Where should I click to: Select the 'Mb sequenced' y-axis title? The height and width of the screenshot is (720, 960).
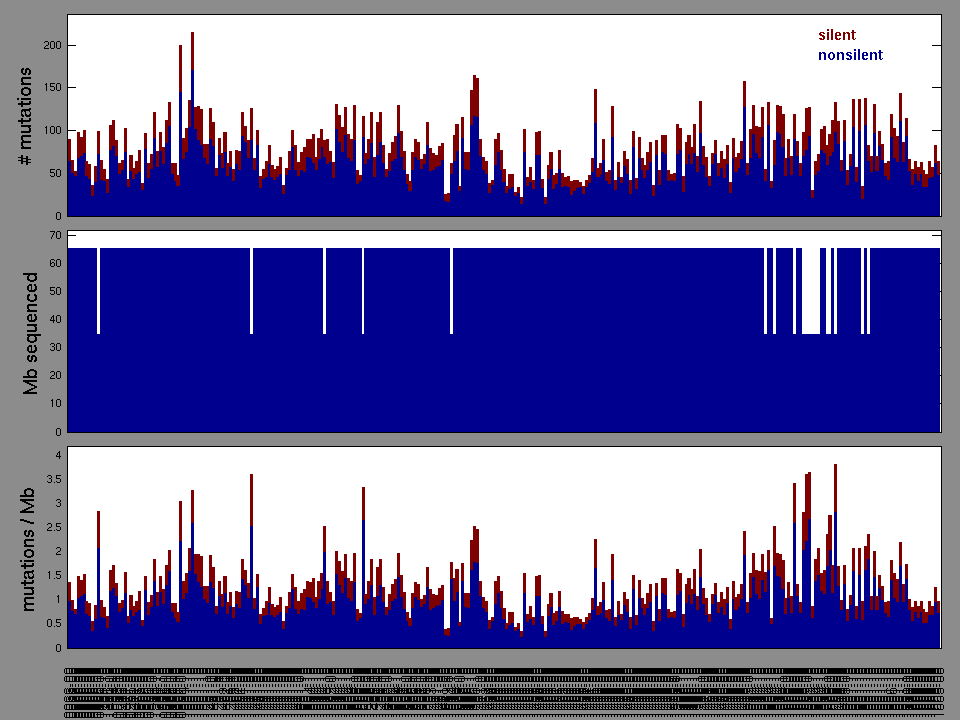pyautogui.click(x=31, y=333)
